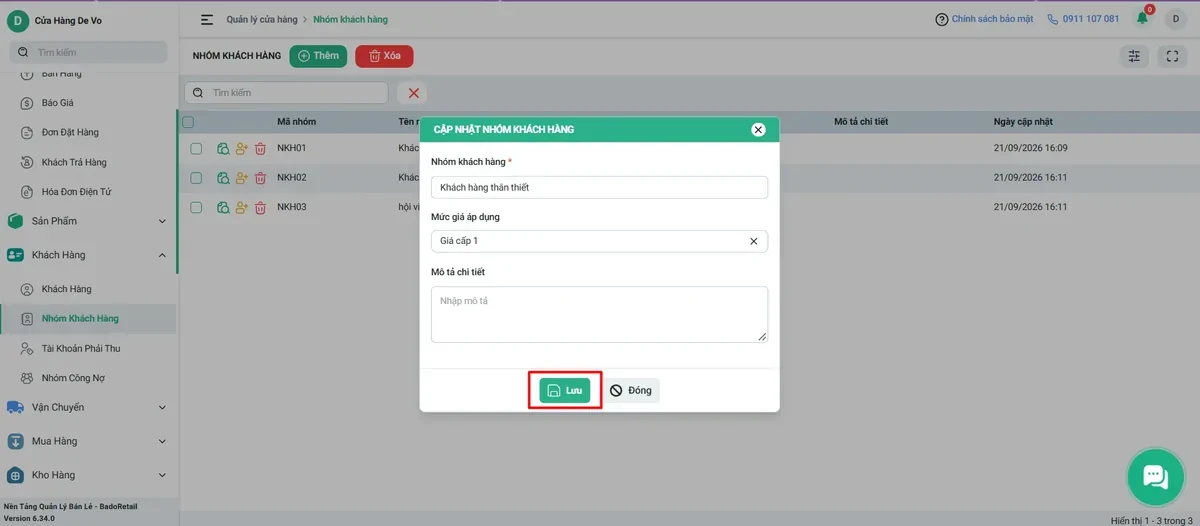
Task: Click the fullscreen expand icon
Action: coord(1172,57)
